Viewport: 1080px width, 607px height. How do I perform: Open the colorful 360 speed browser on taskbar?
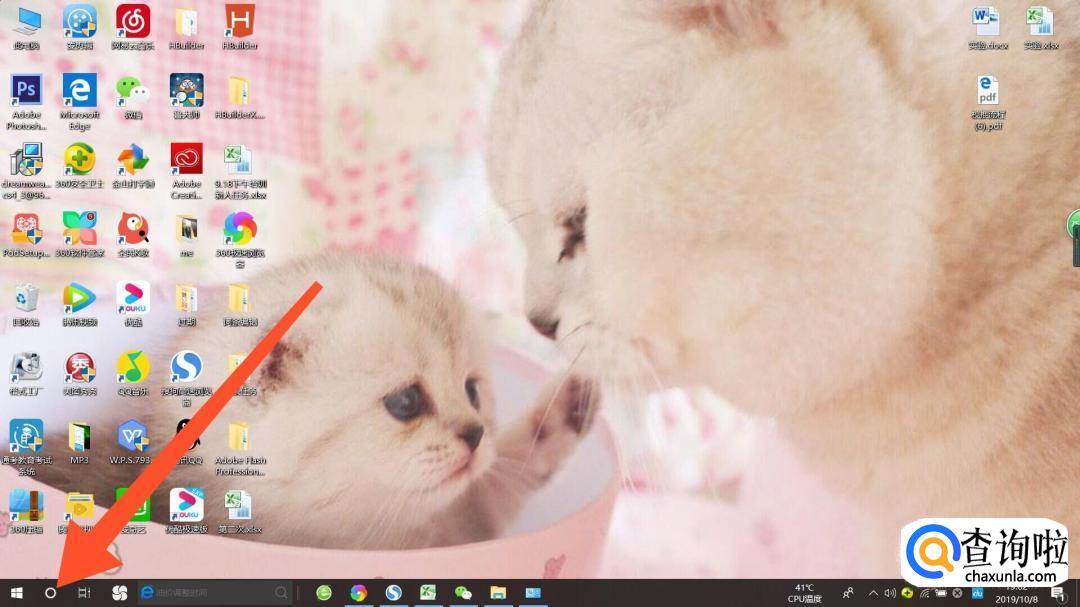(358, 593)
